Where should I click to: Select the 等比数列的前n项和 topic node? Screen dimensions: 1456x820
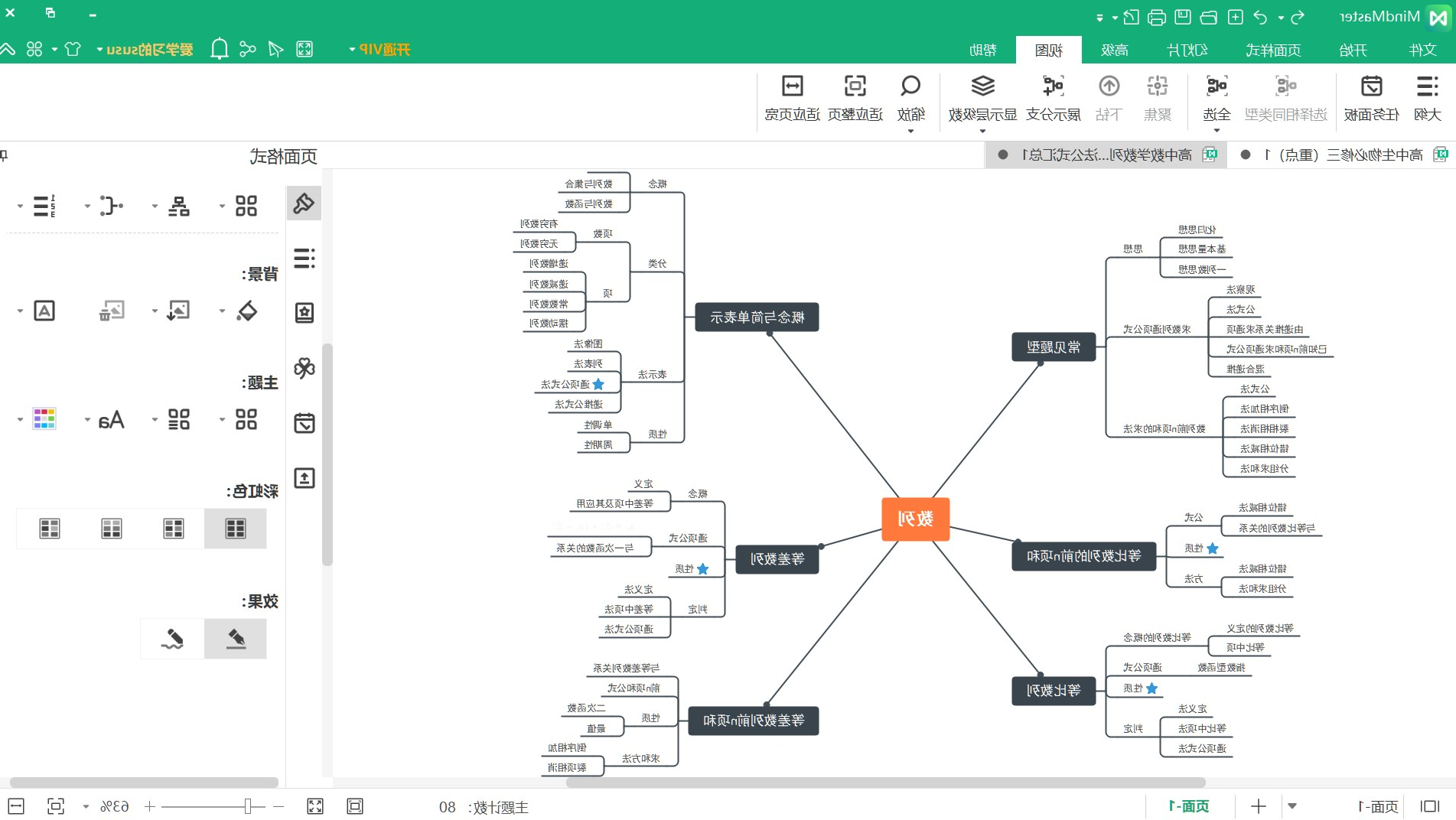pos(1083,556)
